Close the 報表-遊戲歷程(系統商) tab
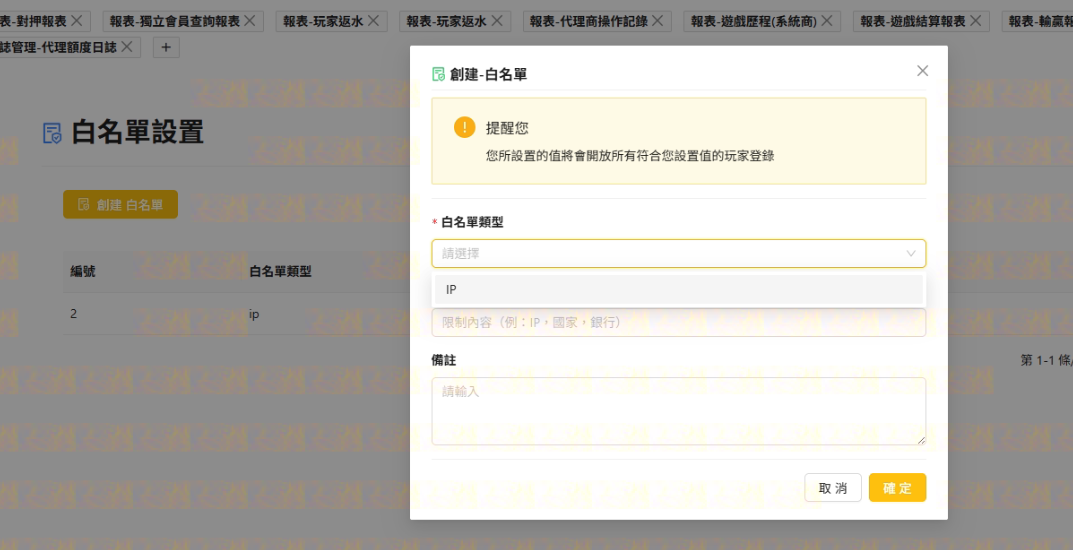The image size is (1073, 550). click(827, 21)
